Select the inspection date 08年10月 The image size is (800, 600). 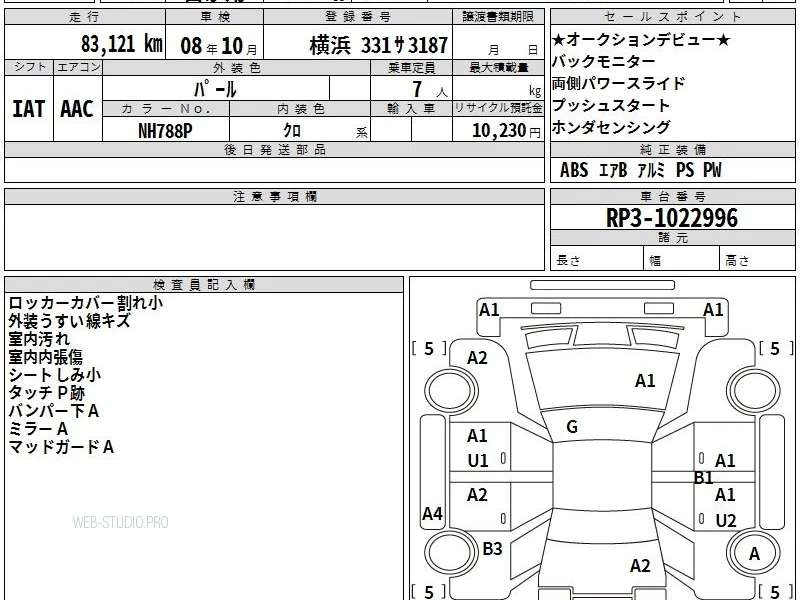click(219, 46)
